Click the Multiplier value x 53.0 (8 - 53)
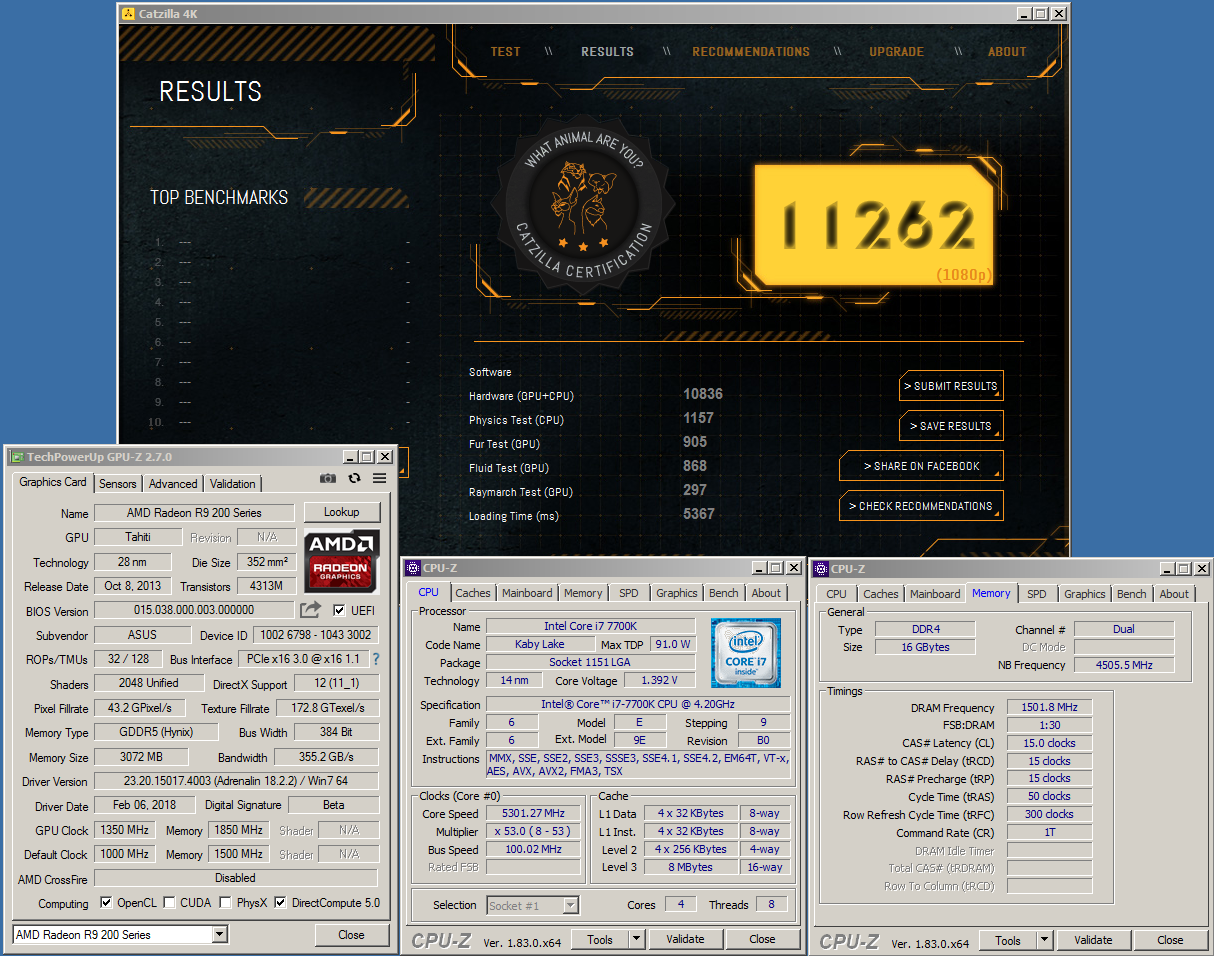The image size is (1214, 956). click(533, 831)
